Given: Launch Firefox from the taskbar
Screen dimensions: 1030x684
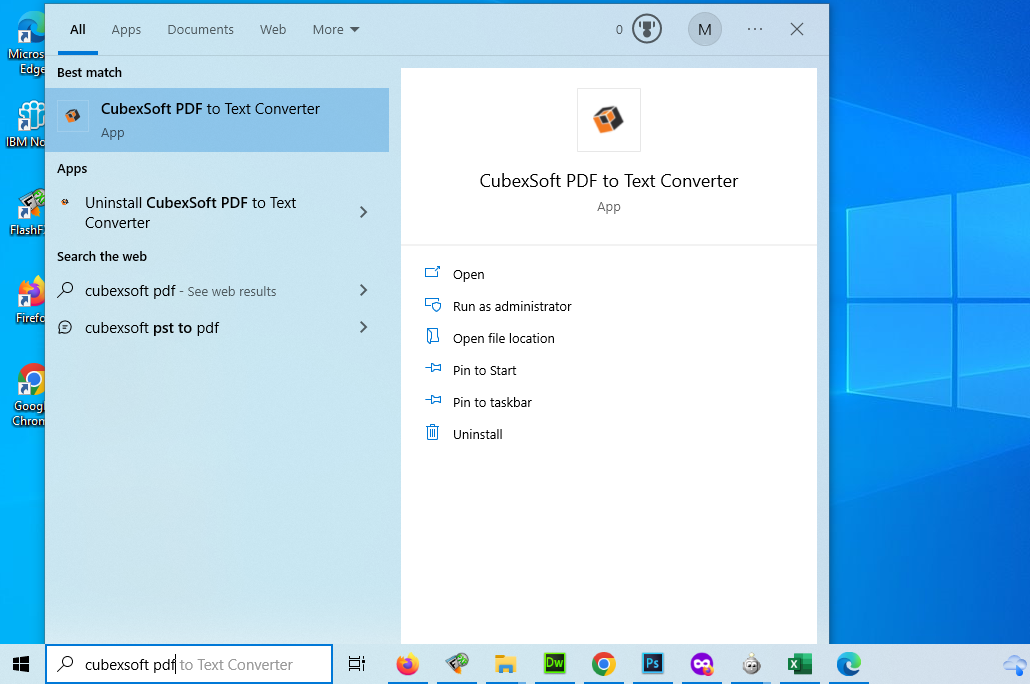Looking at the screenshot, I should (408, 664).
